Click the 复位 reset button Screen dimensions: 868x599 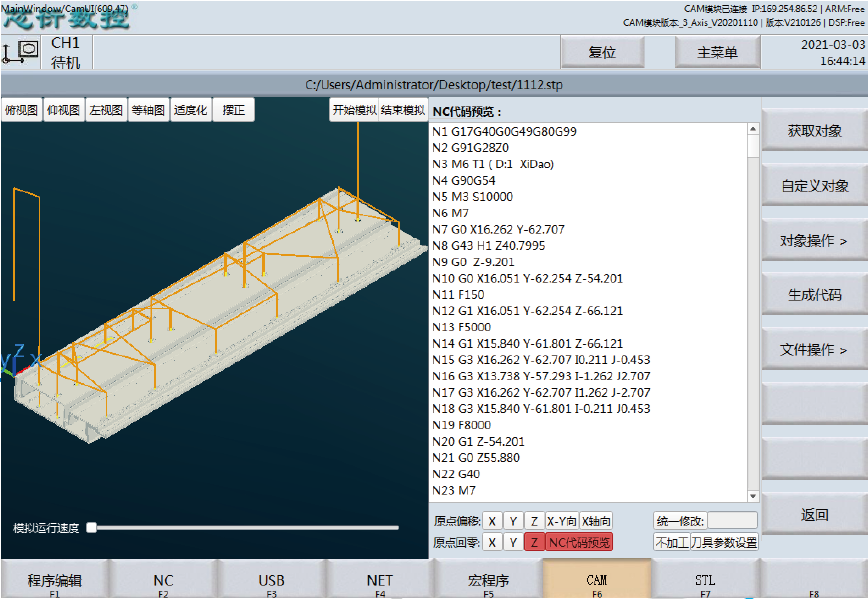[602, 53]
